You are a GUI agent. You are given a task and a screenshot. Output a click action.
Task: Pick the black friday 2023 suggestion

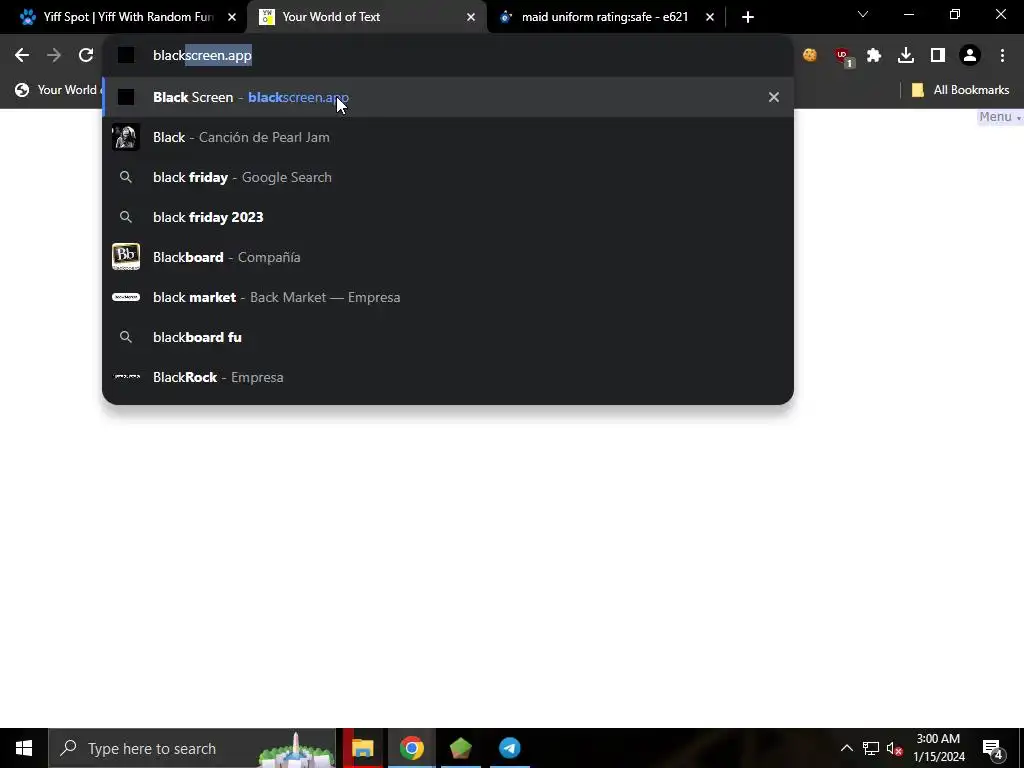tap(448, 217)
